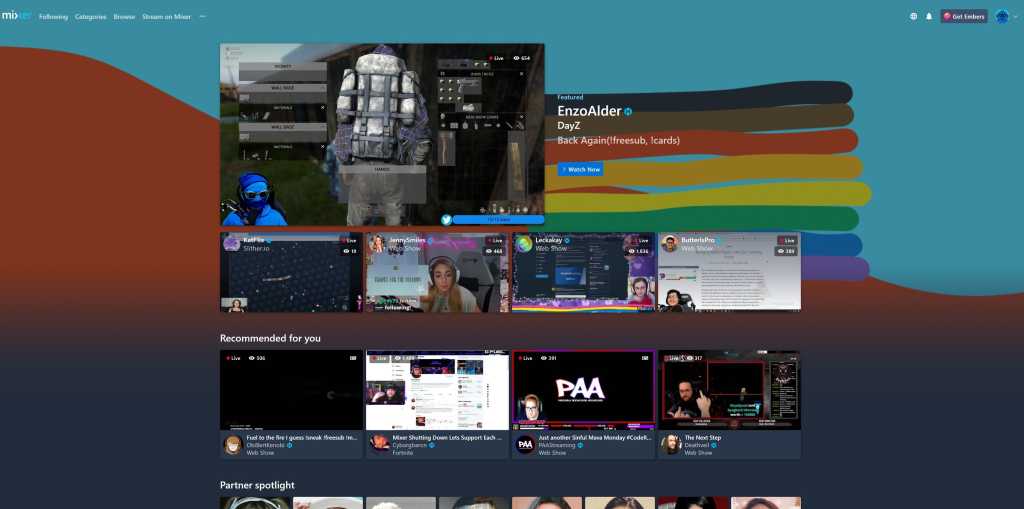1024x509 pixels.
Task: Click the Mixer logo in the header
Action: 16,16
